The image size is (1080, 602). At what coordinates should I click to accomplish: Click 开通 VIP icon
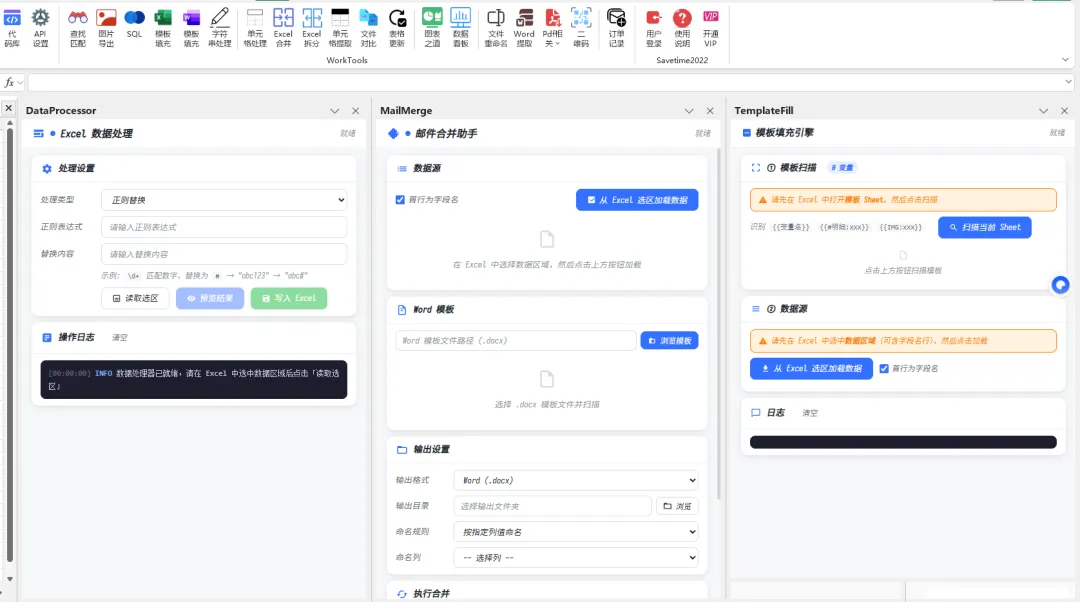point(711,28)
